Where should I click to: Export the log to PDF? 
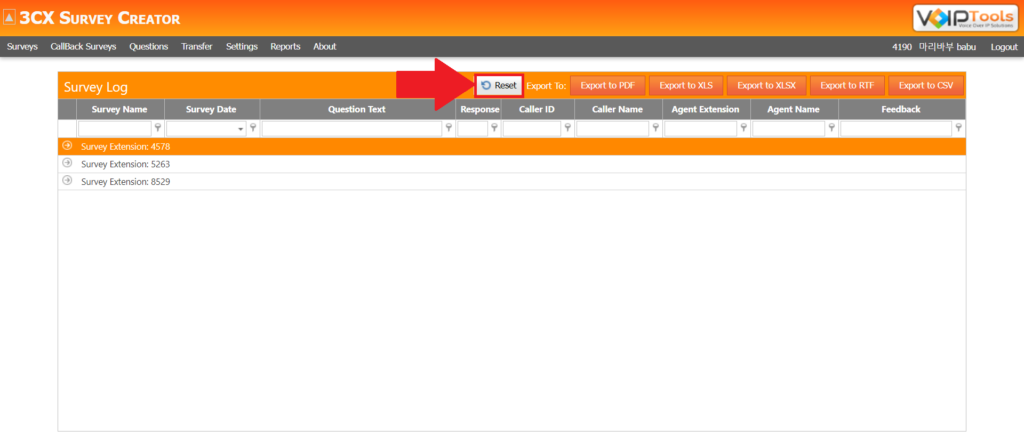click(x=607, y=86)
